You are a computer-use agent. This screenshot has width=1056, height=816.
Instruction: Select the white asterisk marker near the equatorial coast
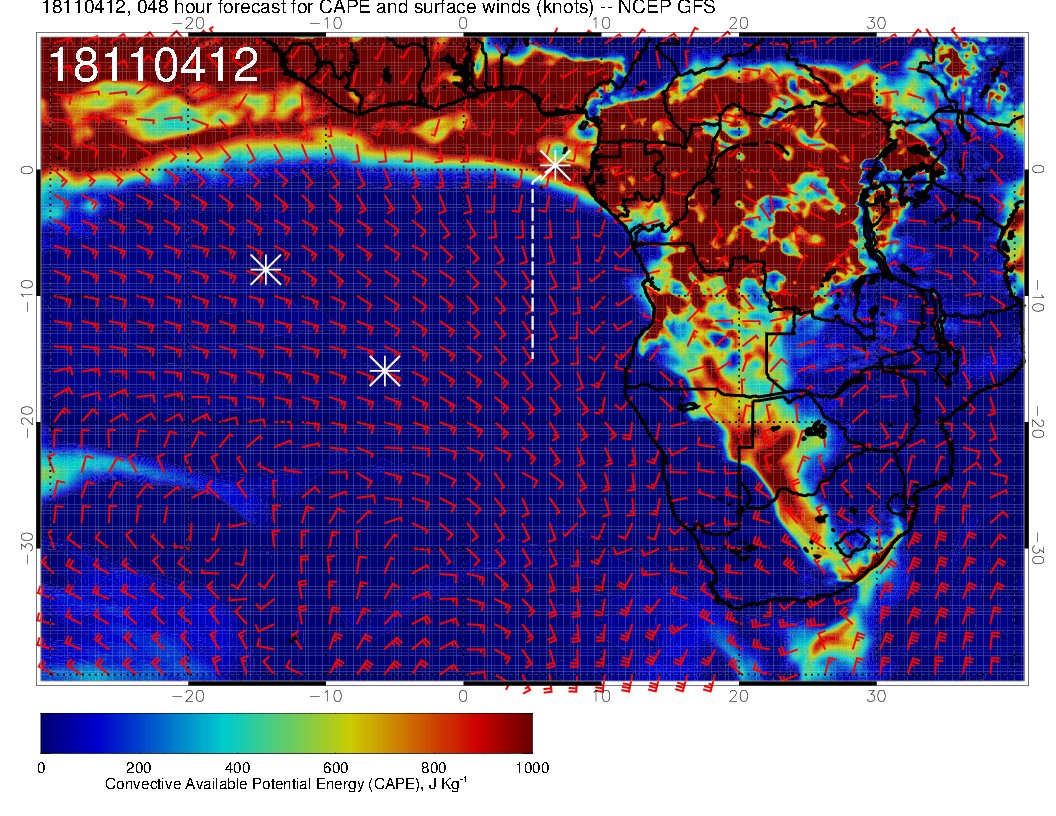[555, 165]
